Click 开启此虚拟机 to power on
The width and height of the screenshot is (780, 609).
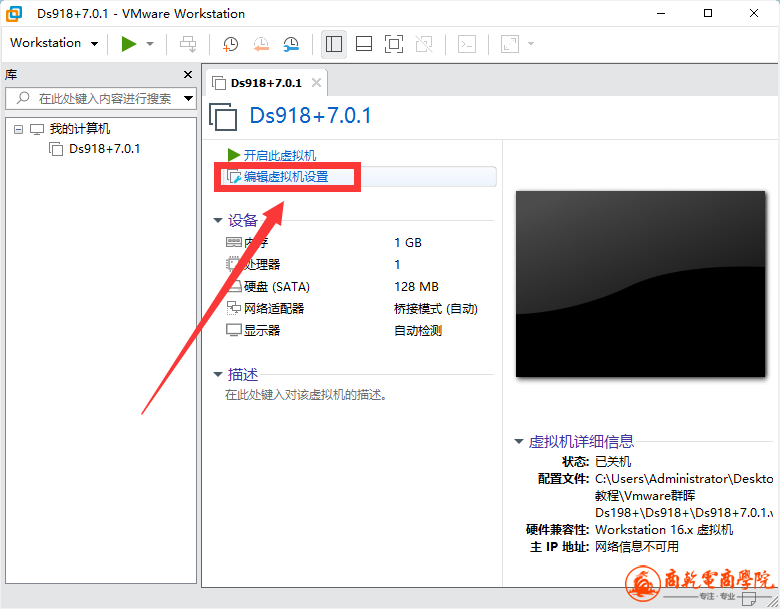coord(280,155)
